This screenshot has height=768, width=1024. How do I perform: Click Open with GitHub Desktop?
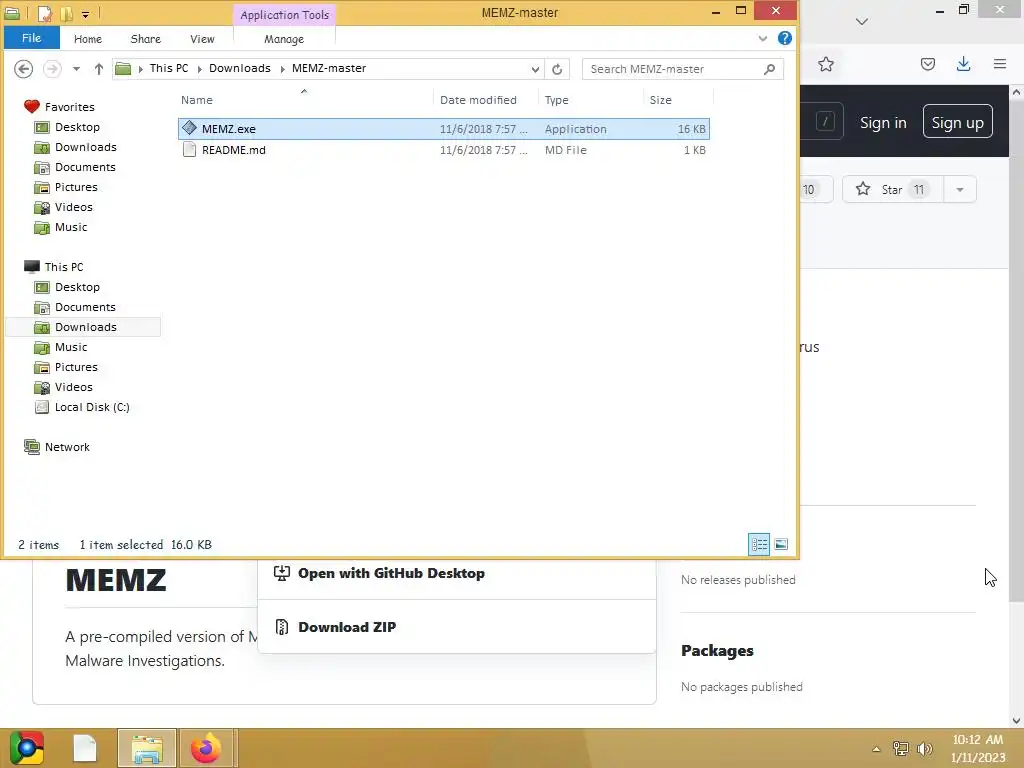391,573
